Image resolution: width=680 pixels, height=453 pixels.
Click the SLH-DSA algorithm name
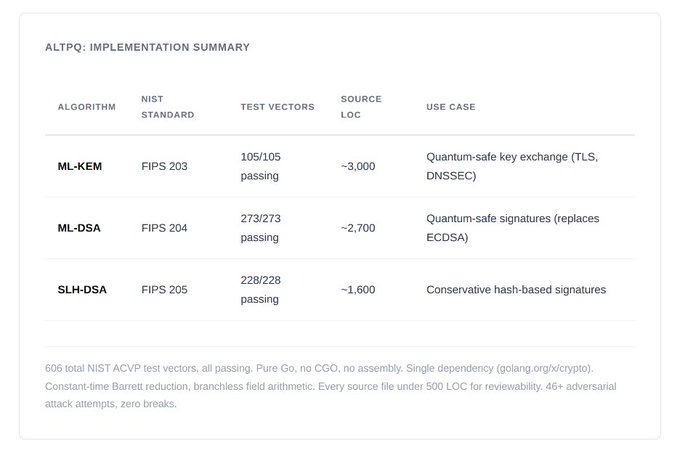(x=82, y=290)
